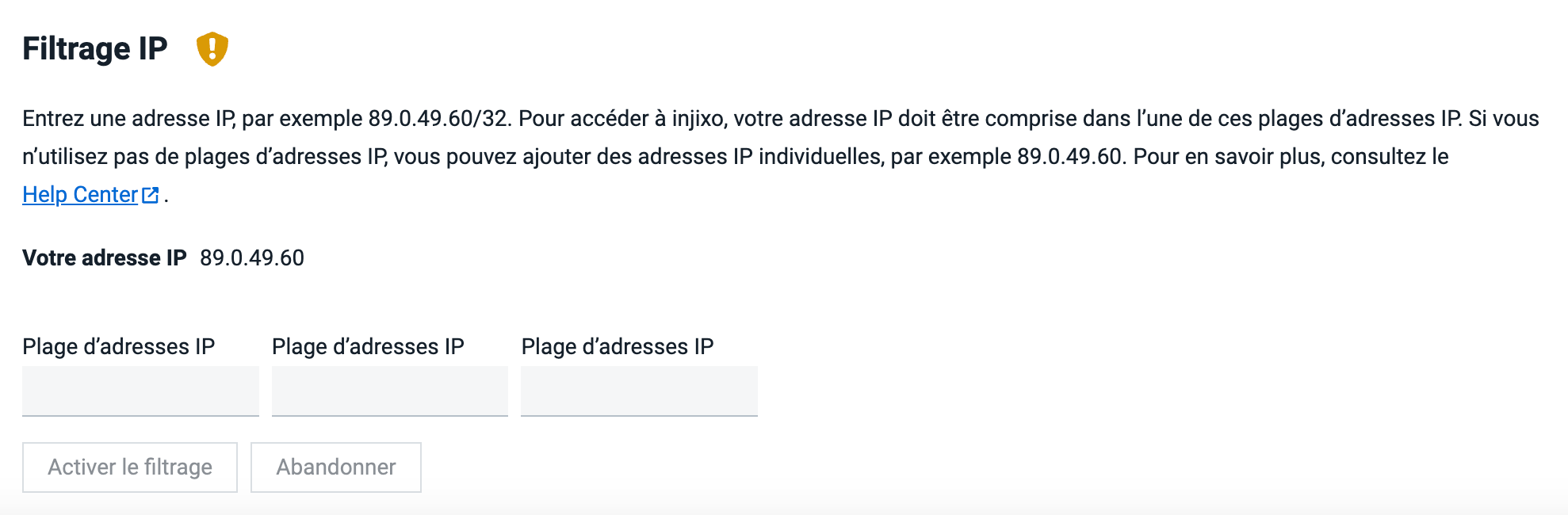
Task: Select the middle Plage d'adresses IP label
Action: tap(368, 346)
